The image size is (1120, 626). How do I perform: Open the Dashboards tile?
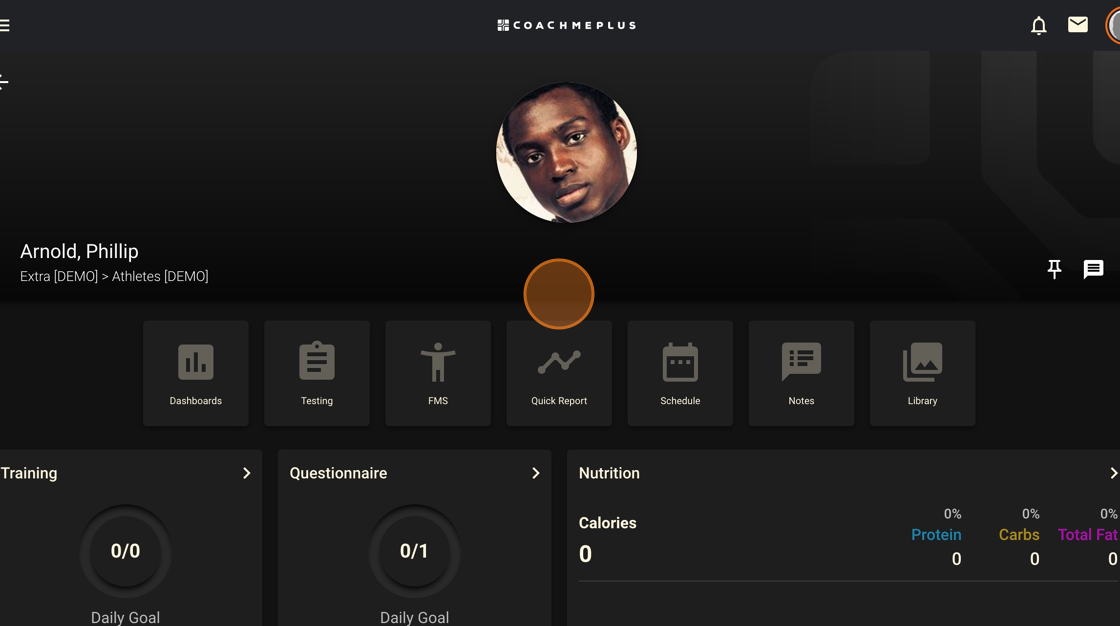pyautogui.click(x=196, y=373)
